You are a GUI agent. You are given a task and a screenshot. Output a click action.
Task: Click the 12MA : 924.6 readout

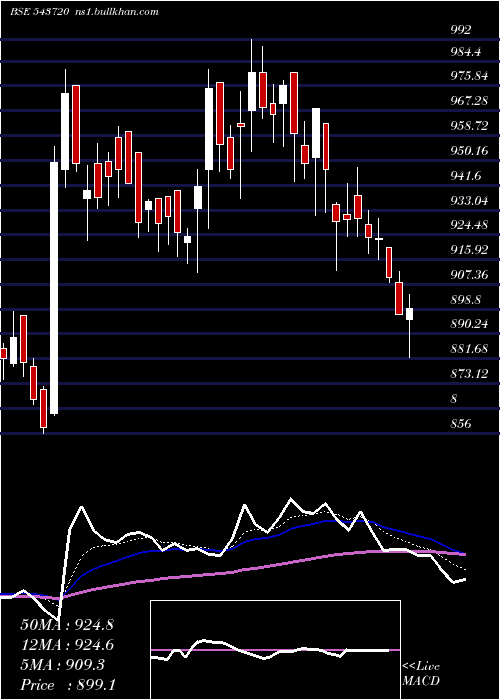(x=67, y=645)
